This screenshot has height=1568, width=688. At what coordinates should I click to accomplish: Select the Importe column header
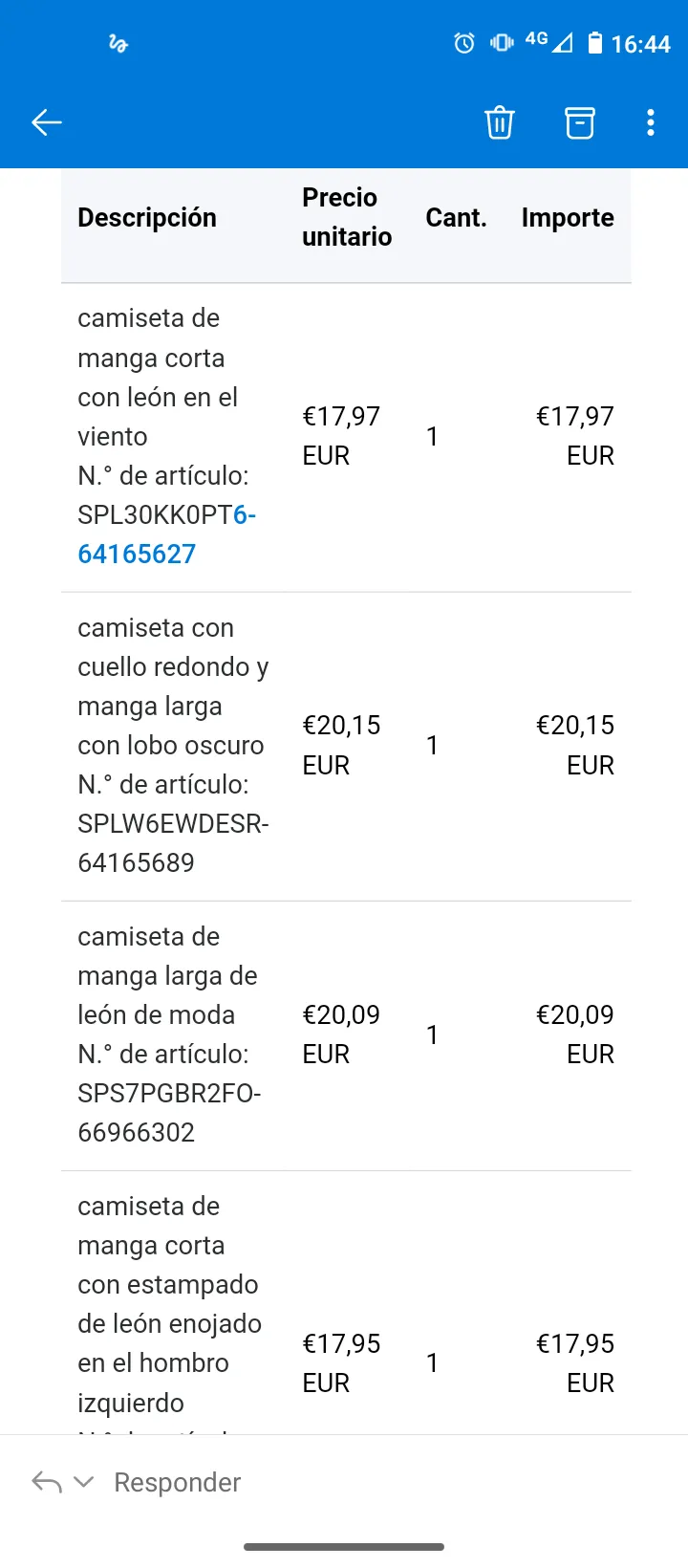pos(568,218)
